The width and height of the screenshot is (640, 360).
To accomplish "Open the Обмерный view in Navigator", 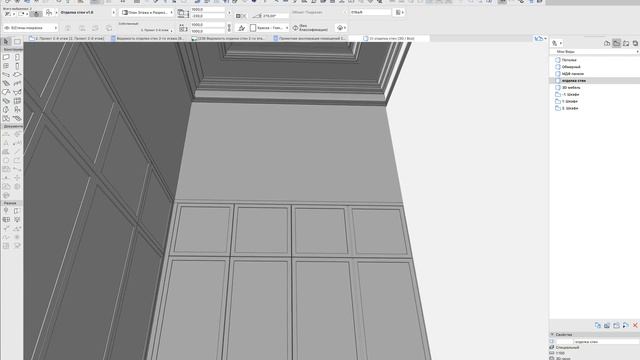I will coord(571,67).
